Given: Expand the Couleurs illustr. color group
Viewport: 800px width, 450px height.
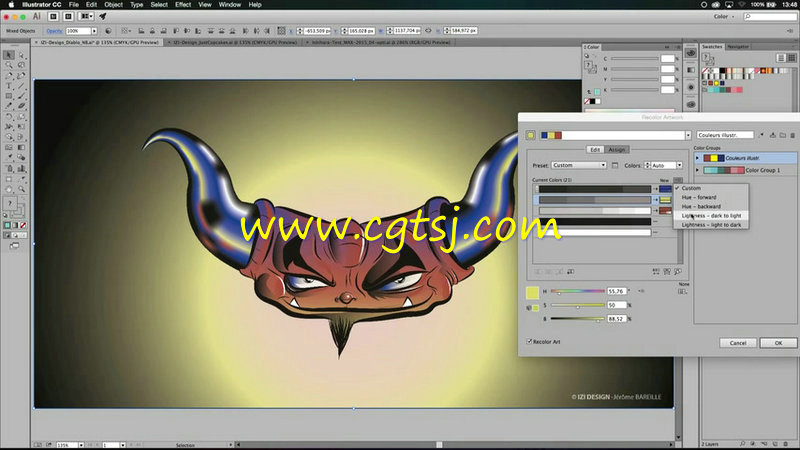Looking at the screenshot, I should point(697,158).
